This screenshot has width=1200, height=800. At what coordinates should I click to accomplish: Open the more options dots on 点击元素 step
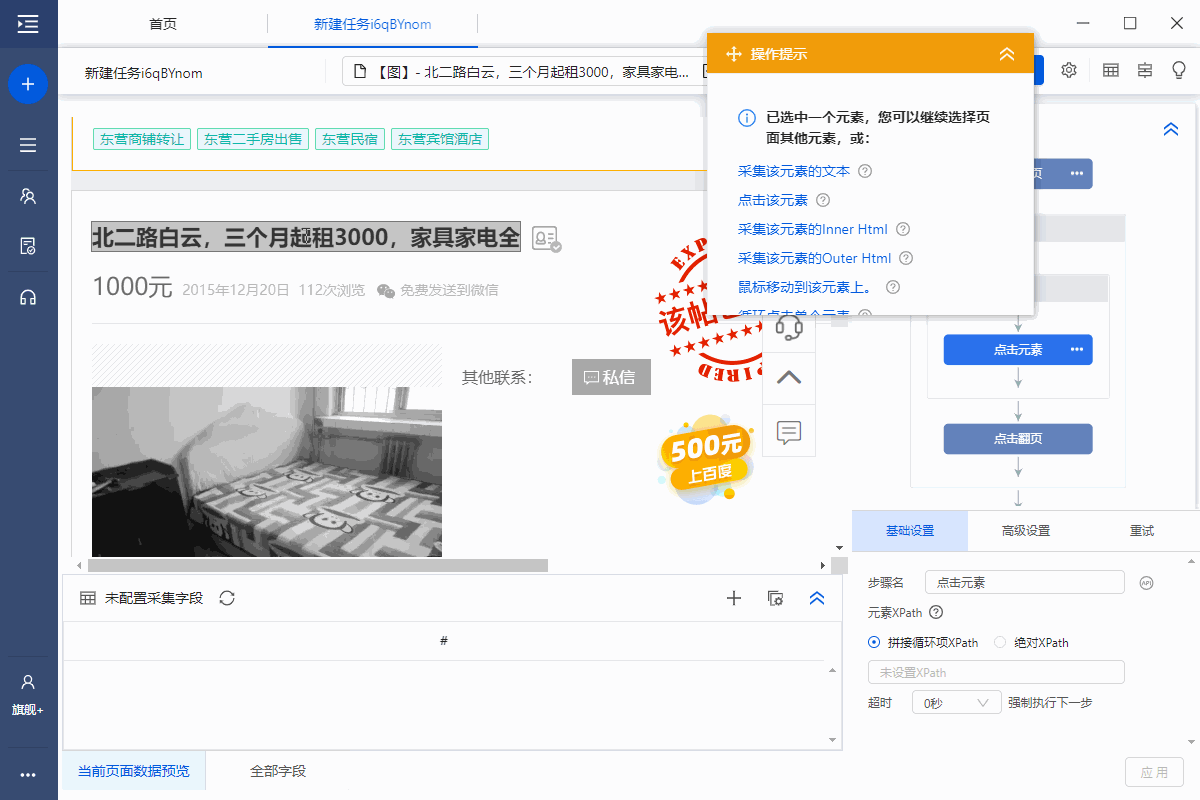(1077, 349)
